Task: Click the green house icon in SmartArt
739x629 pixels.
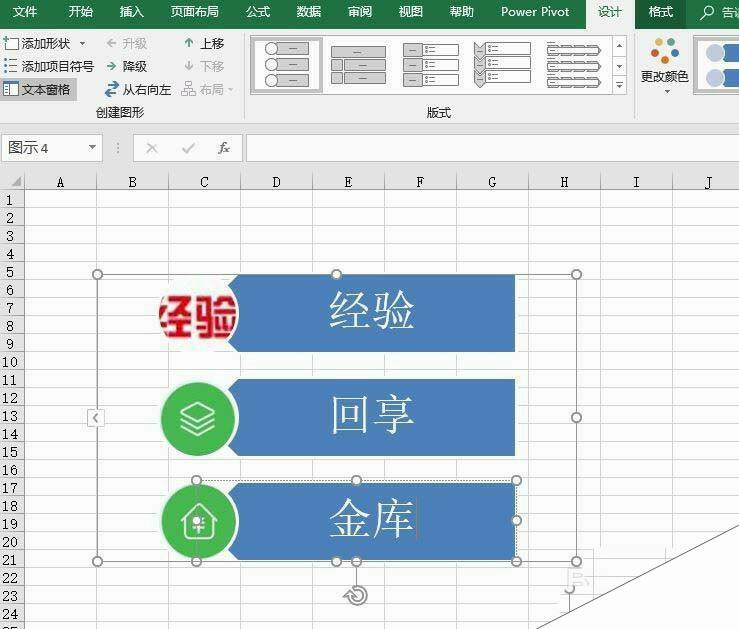Action: (198, 521)
